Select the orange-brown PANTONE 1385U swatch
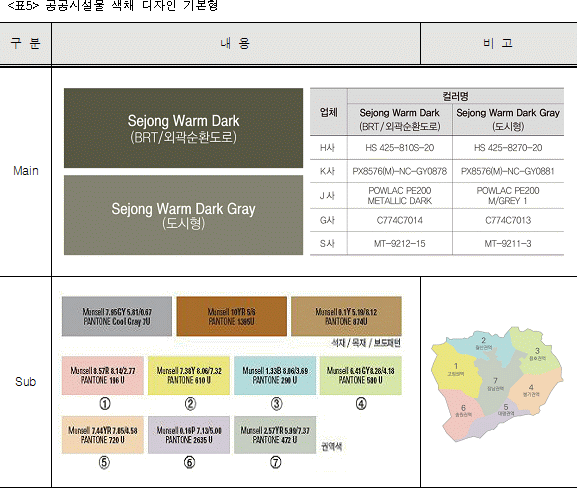This screenshot has height=488, width=577. (231, 317)
